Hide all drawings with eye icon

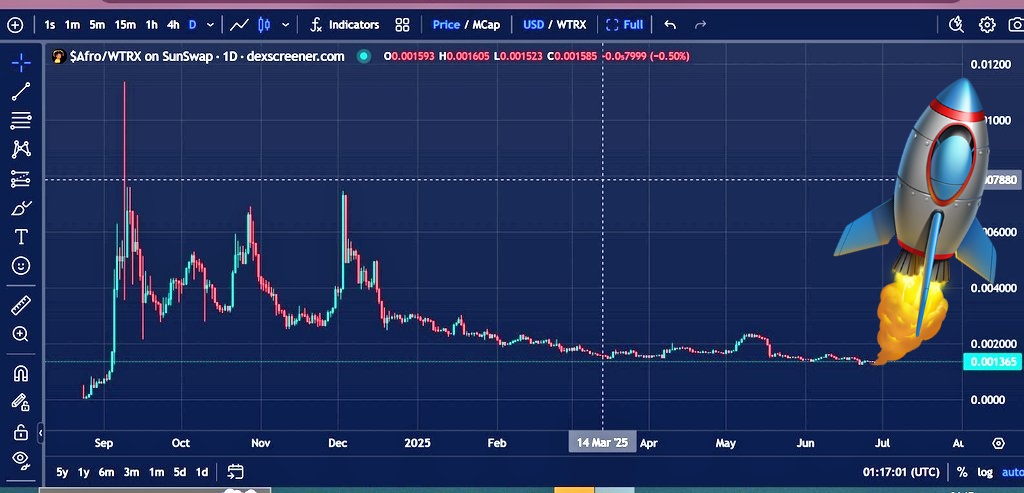[x=21, y=460]
